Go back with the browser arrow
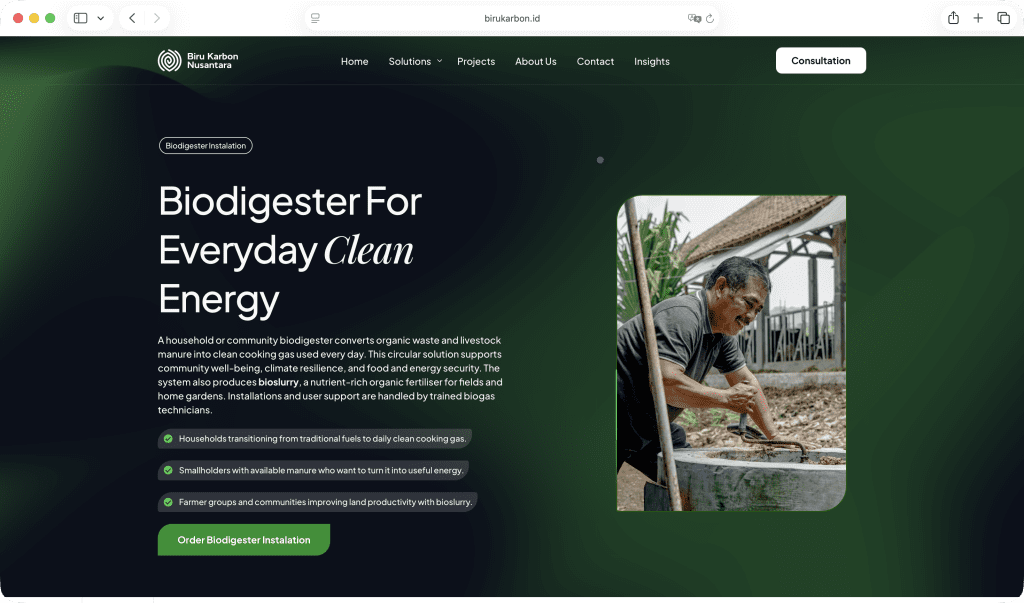The width and height of the screenshot is (1024, 603). click(x=132, y=18)
